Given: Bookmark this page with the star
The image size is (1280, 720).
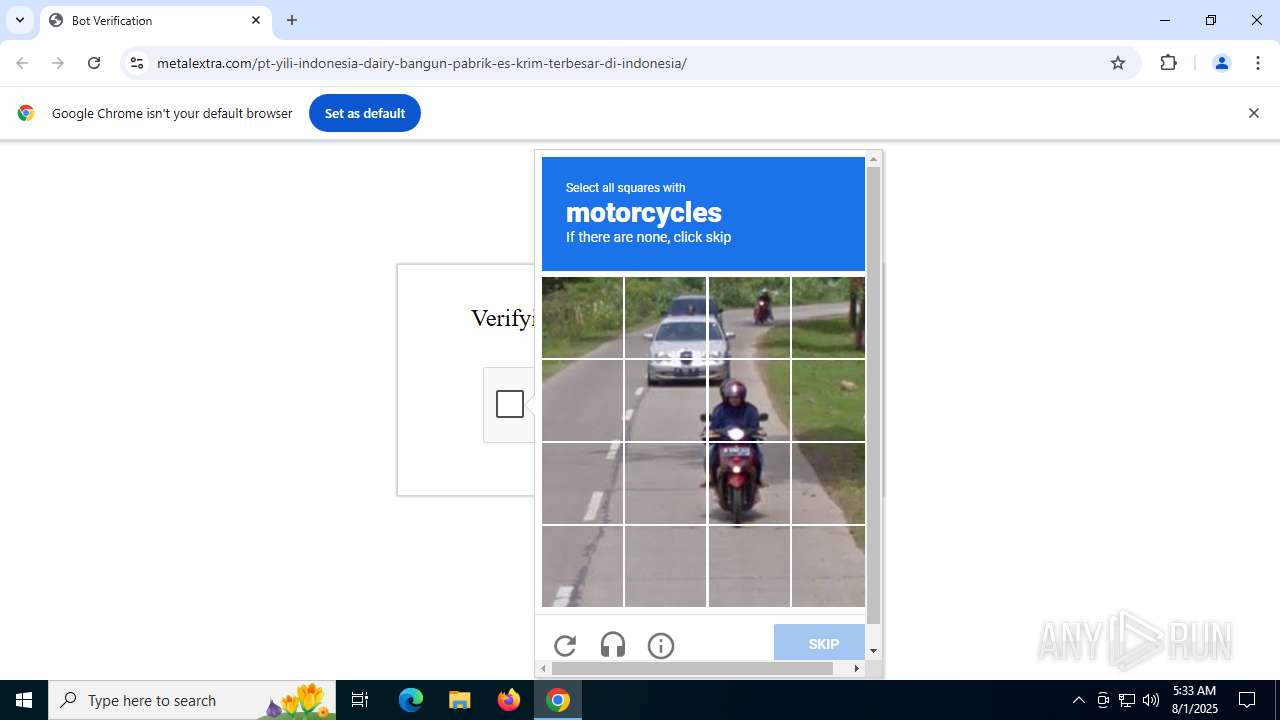Looking at the screenshot, I should (1118, 63).
